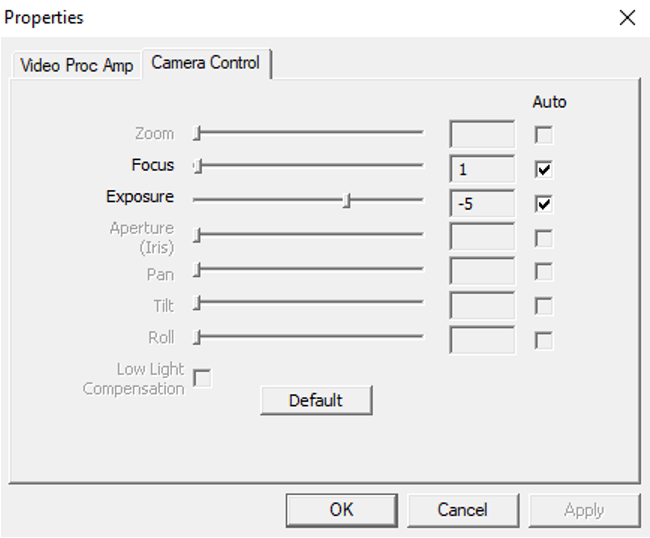This screenshot has height=538, width=650.
Task: Uncheck the Exposure Auto checkbox
Action: 543,204
